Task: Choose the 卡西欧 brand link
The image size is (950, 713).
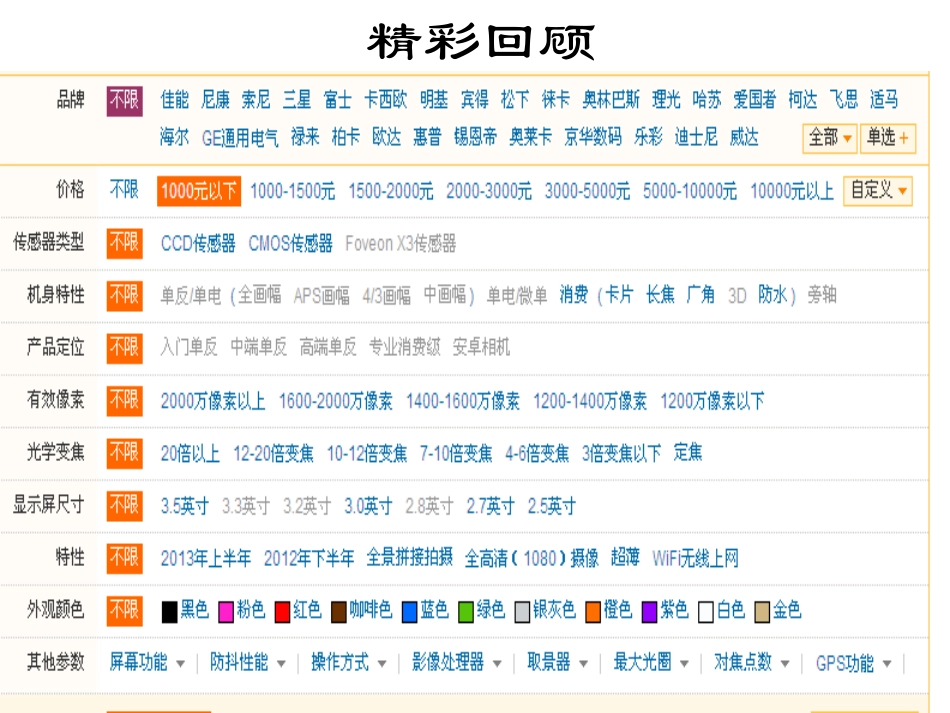Action: tap(386, 99)
